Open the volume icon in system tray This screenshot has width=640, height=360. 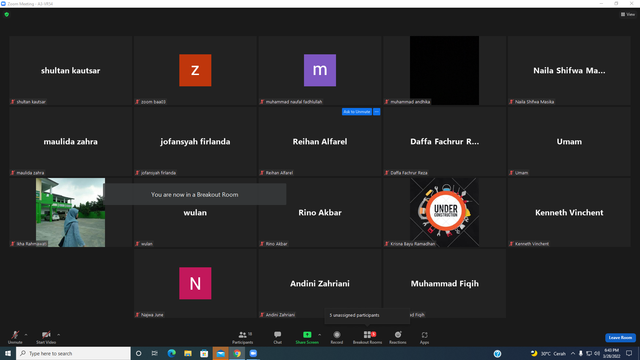597,353
